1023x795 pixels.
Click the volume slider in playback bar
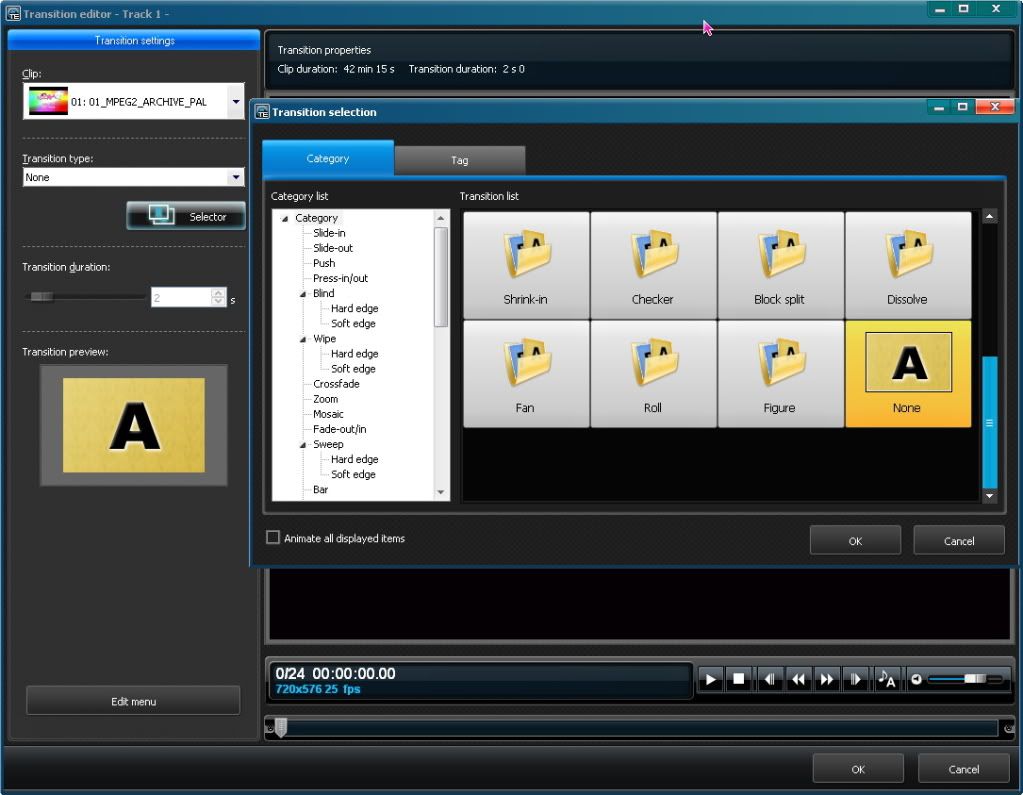(965, 680)
